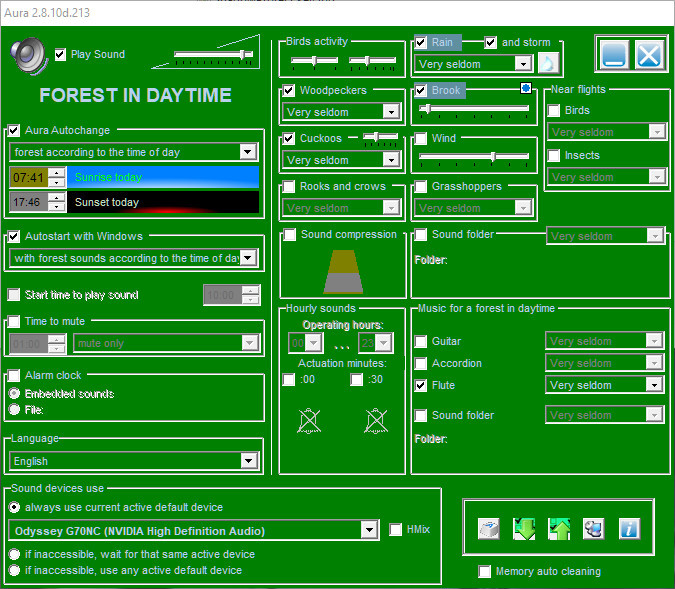Click the sunrise time 07:41 spinner field
This screenshot has height=589, width=675.
pos(28,177)
